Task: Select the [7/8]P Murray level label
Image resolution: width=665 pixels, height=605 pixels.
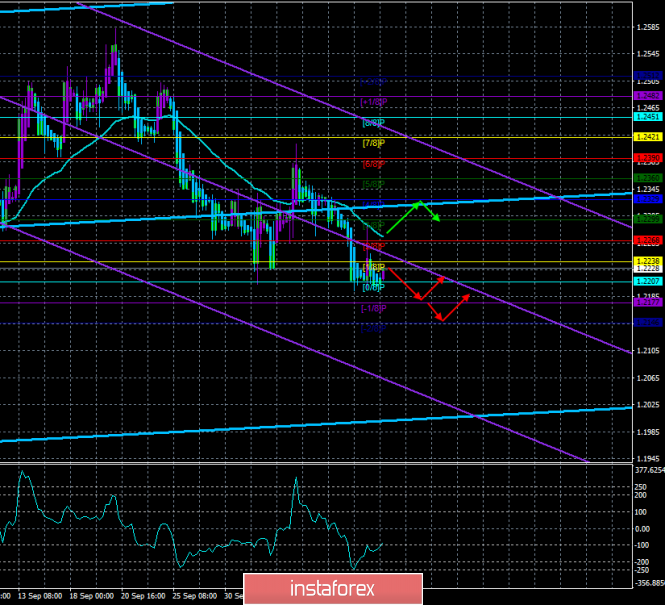Action: (372, 143)
